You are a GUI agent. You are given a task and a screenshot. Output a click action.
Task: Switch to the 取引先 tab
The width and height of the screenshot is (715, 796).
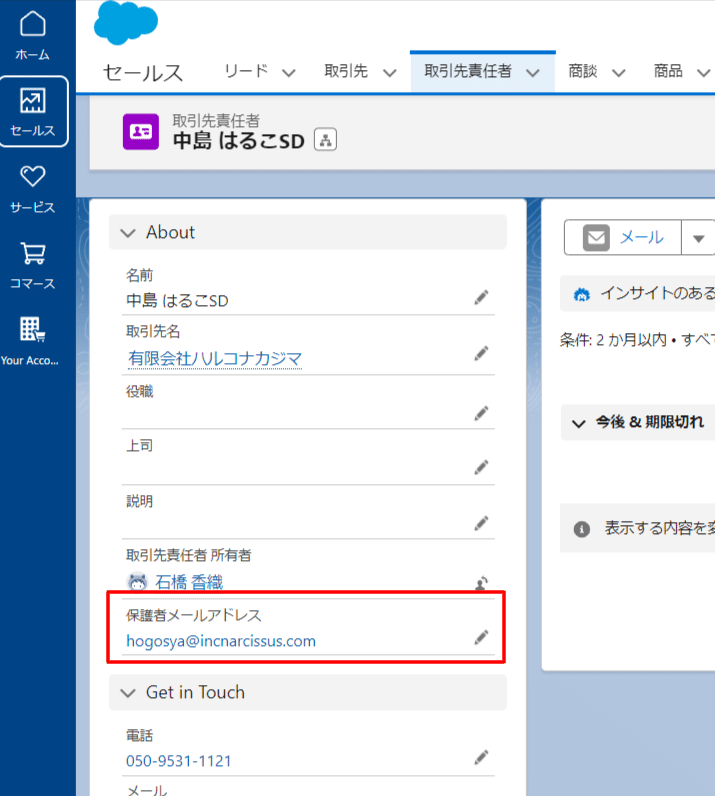(346, 71)
